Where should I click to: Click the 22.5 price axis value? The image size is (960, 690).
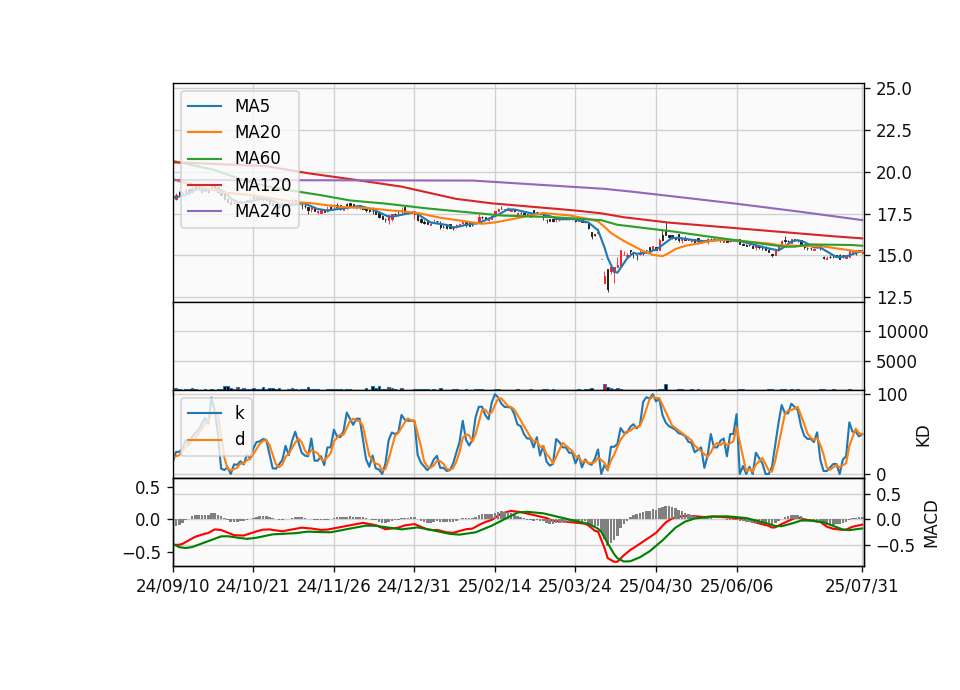pos(894,131)
